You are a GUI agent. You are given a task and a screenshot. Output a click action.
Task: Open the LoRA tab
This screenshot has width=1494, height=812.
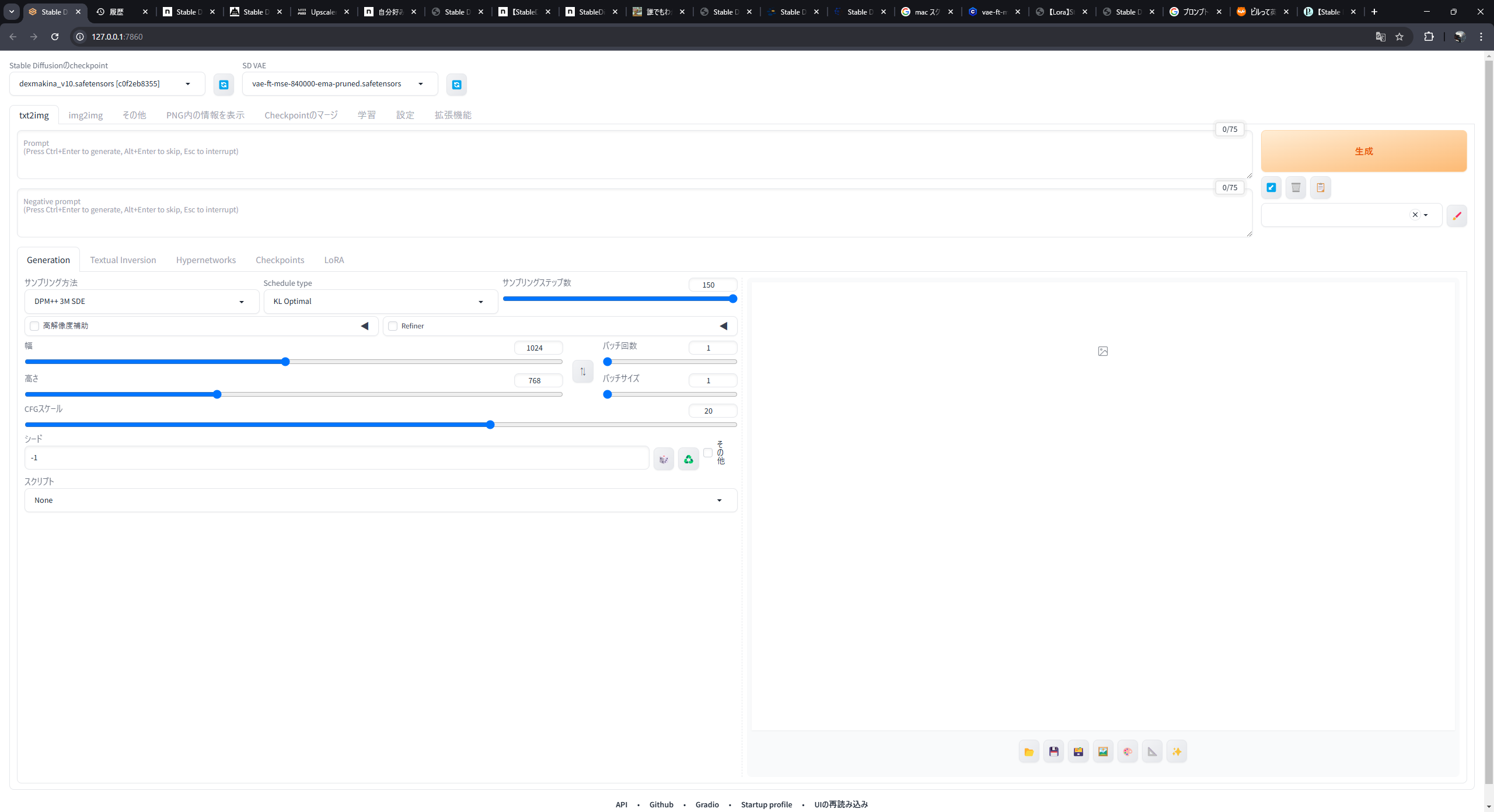tap(334, 260)
